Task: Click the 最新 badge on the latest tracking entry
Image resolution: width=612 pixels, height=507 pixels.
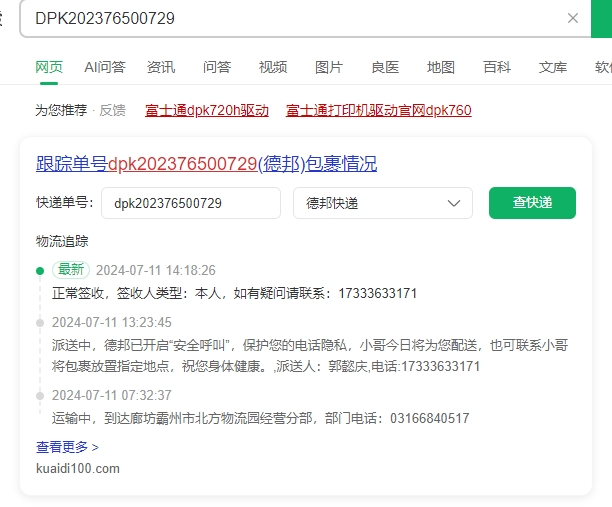Action: point(71,269)
